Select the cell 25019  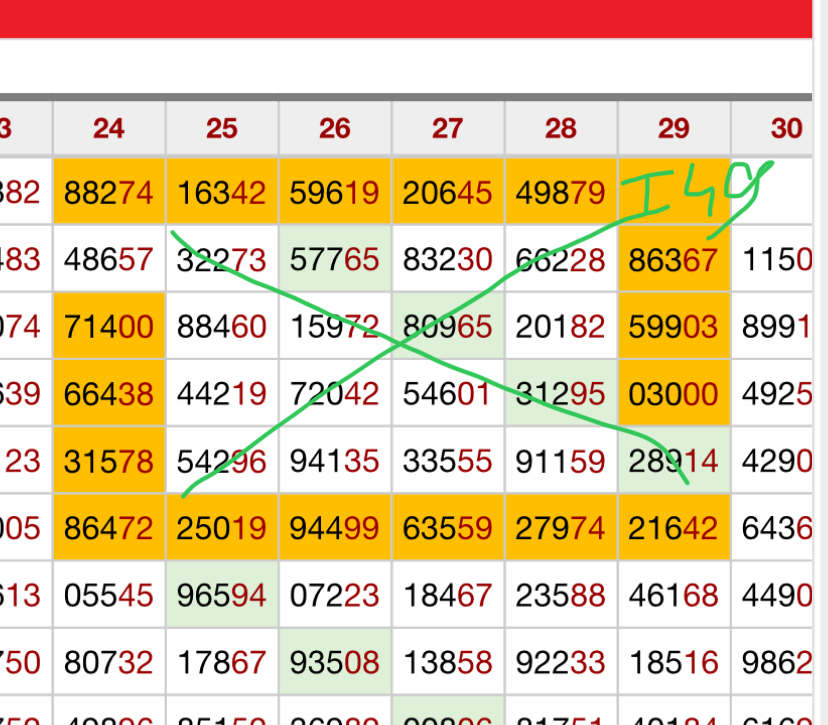[x=222, y=528]
